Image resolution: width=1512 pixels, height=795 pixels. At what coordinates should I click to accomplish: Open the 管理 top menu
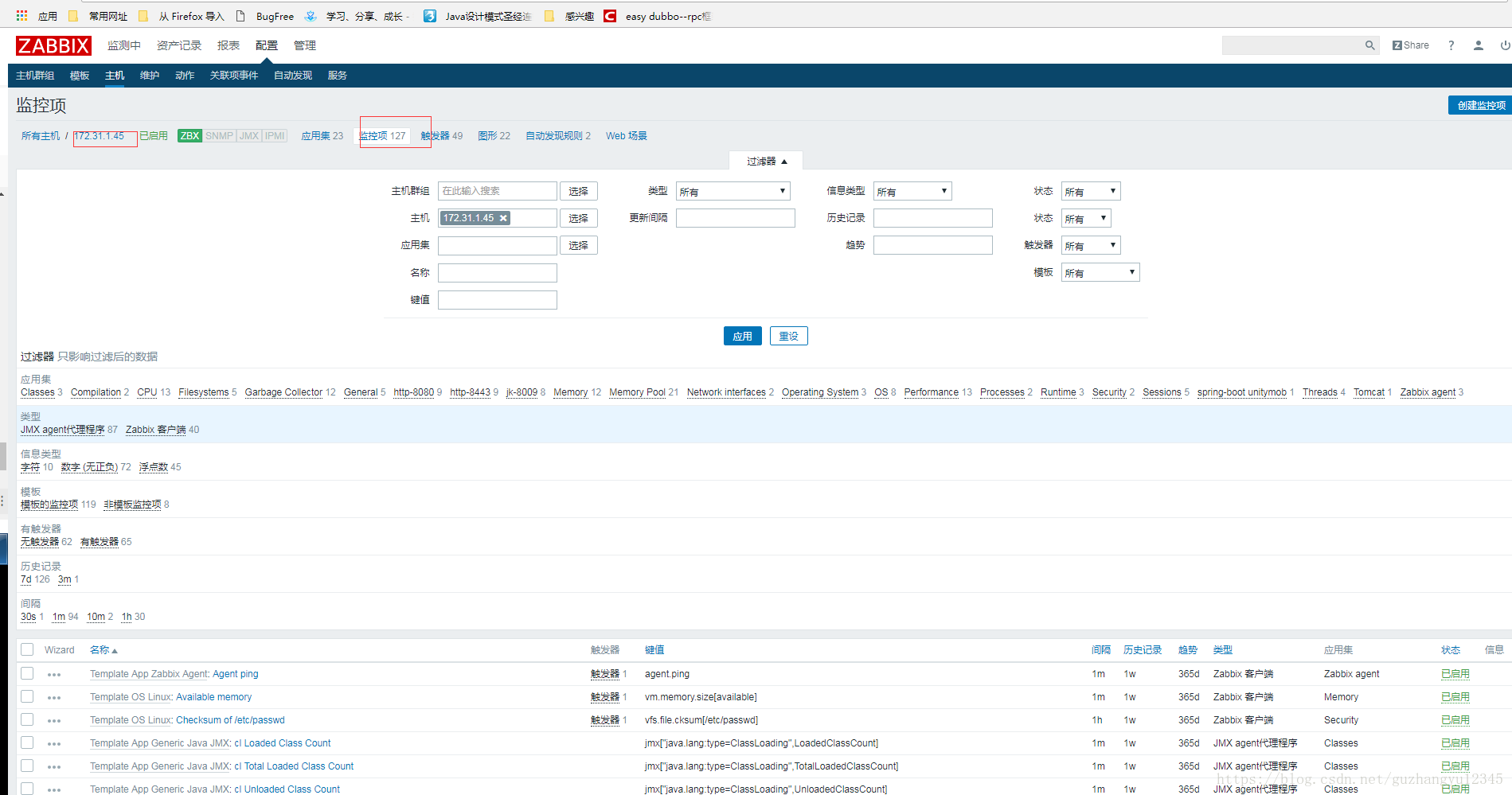click(x=305, y=45)
